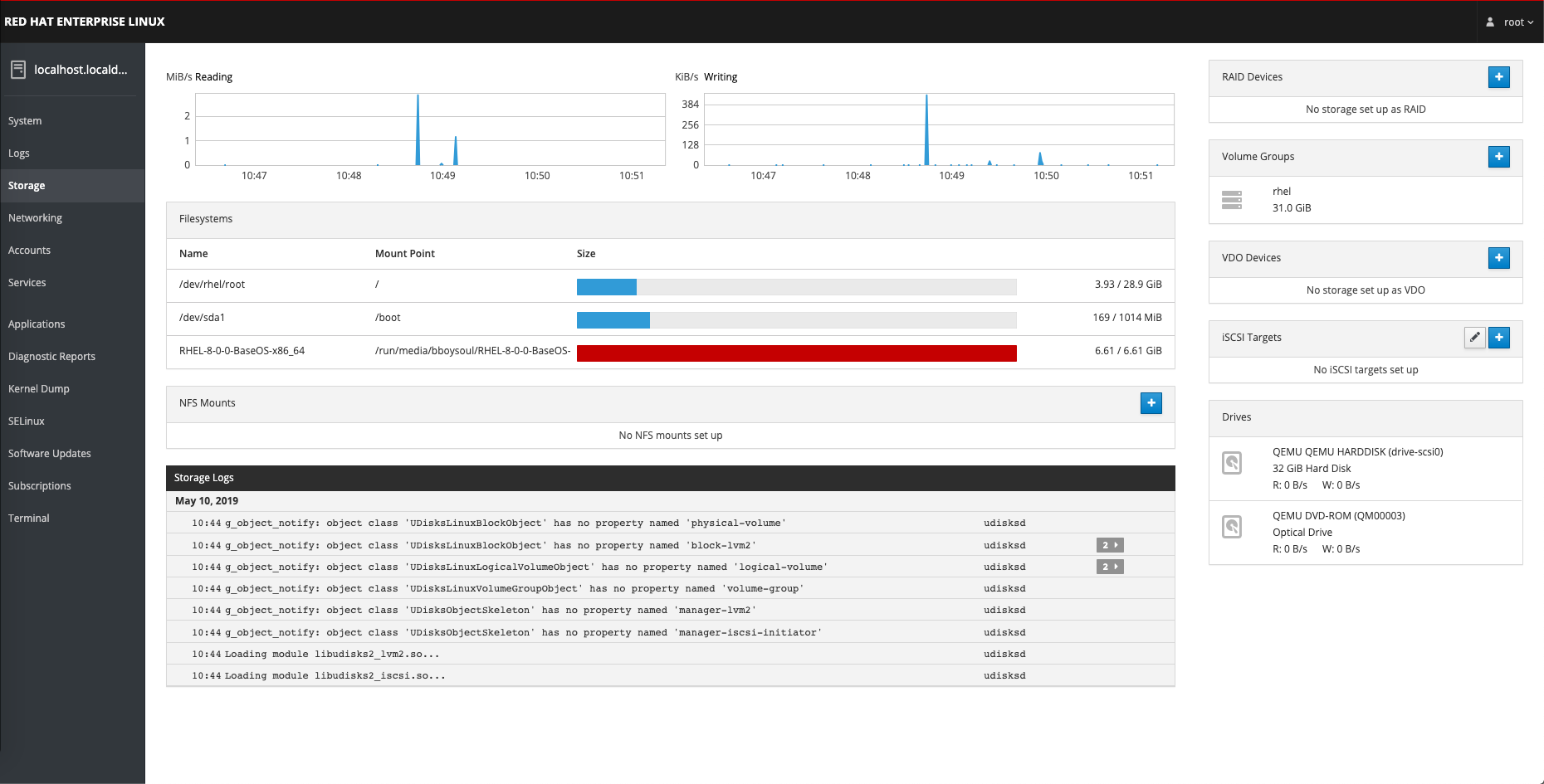Open the Terminal page
Viewport: 1544px width, 784px height.
(72, 519)
